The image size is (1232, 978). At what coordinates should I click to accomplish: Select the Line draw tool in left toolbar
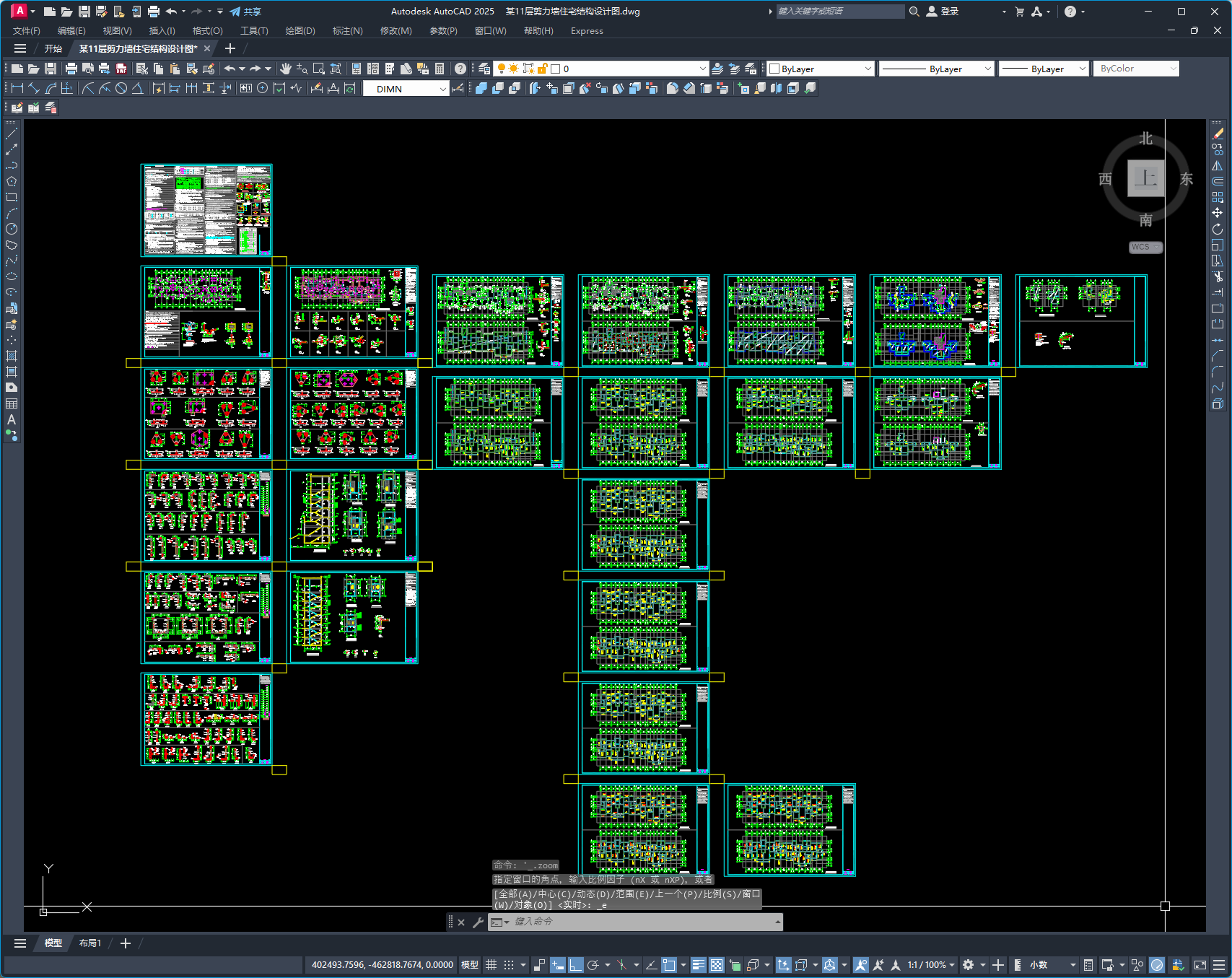(12, 134)
